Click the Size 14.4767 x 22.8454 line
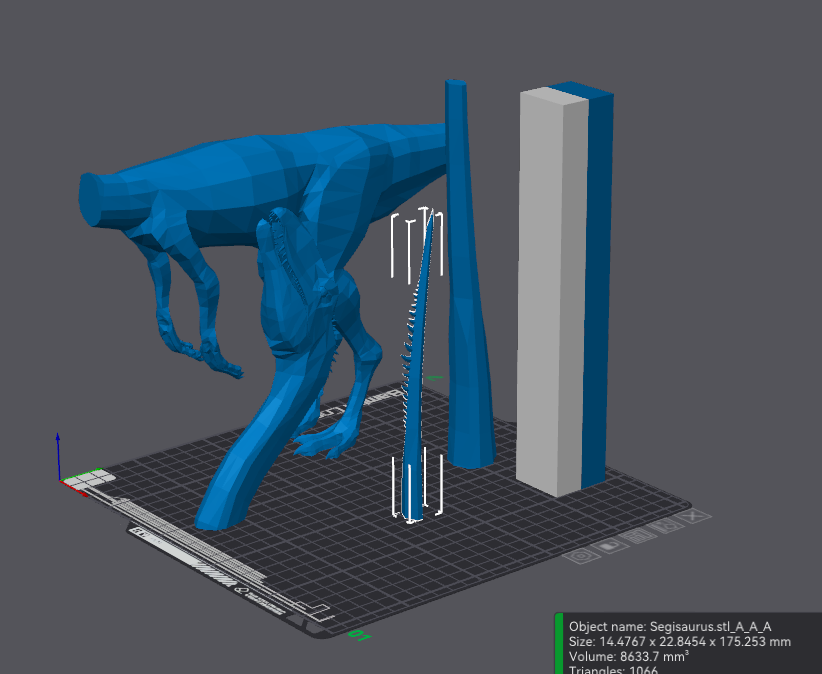The image size is (822, 674). (x=679, y=642)
